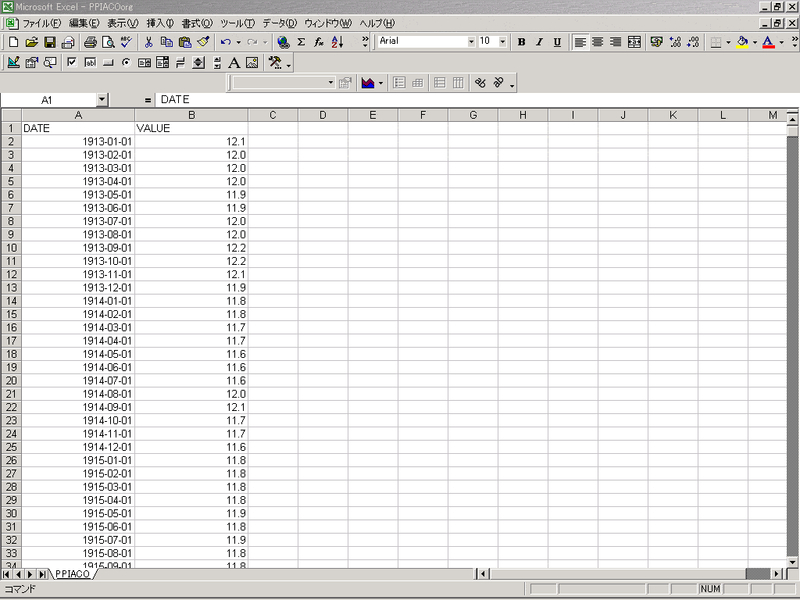Print the sheet via printer icon
The width and height of the screenshot is (800, 600).
coord(90,42)
